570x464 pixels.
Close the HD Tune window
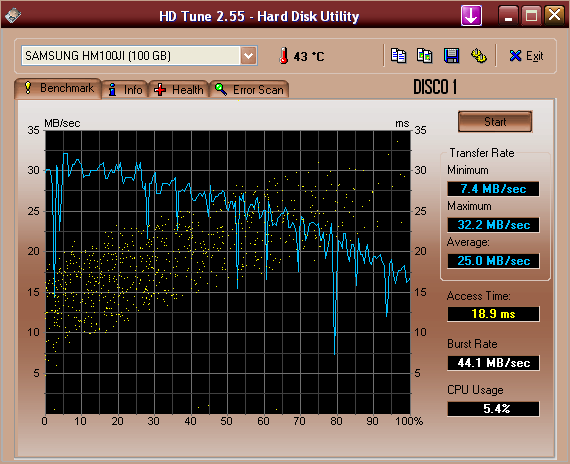tap(554, 16)
